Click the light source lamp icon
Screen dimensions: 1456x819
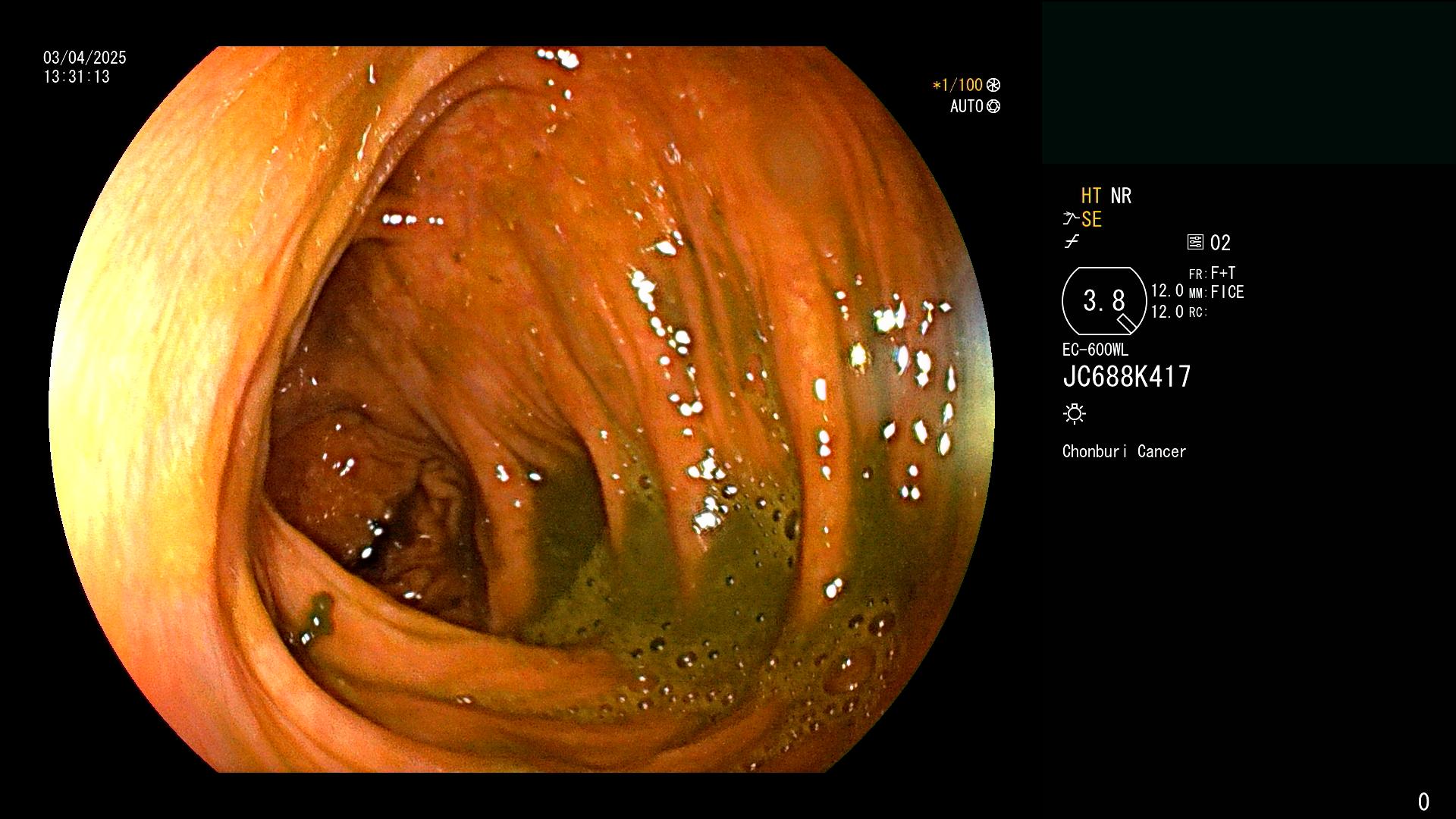pyautogui.click(x=1075, y=413)
